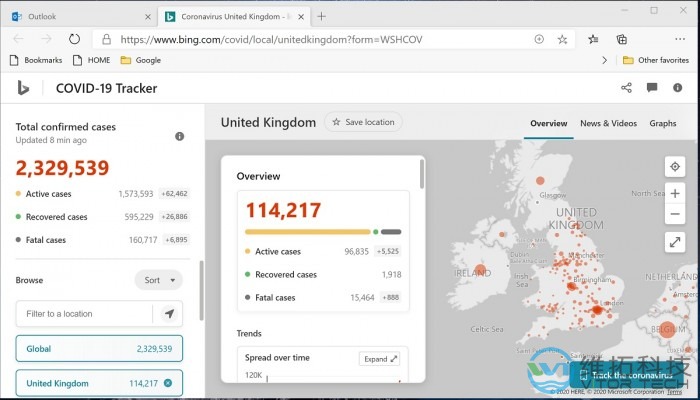Click the map locate target button
This screenshot has height=400, width=700.
(x=675, y=167)
